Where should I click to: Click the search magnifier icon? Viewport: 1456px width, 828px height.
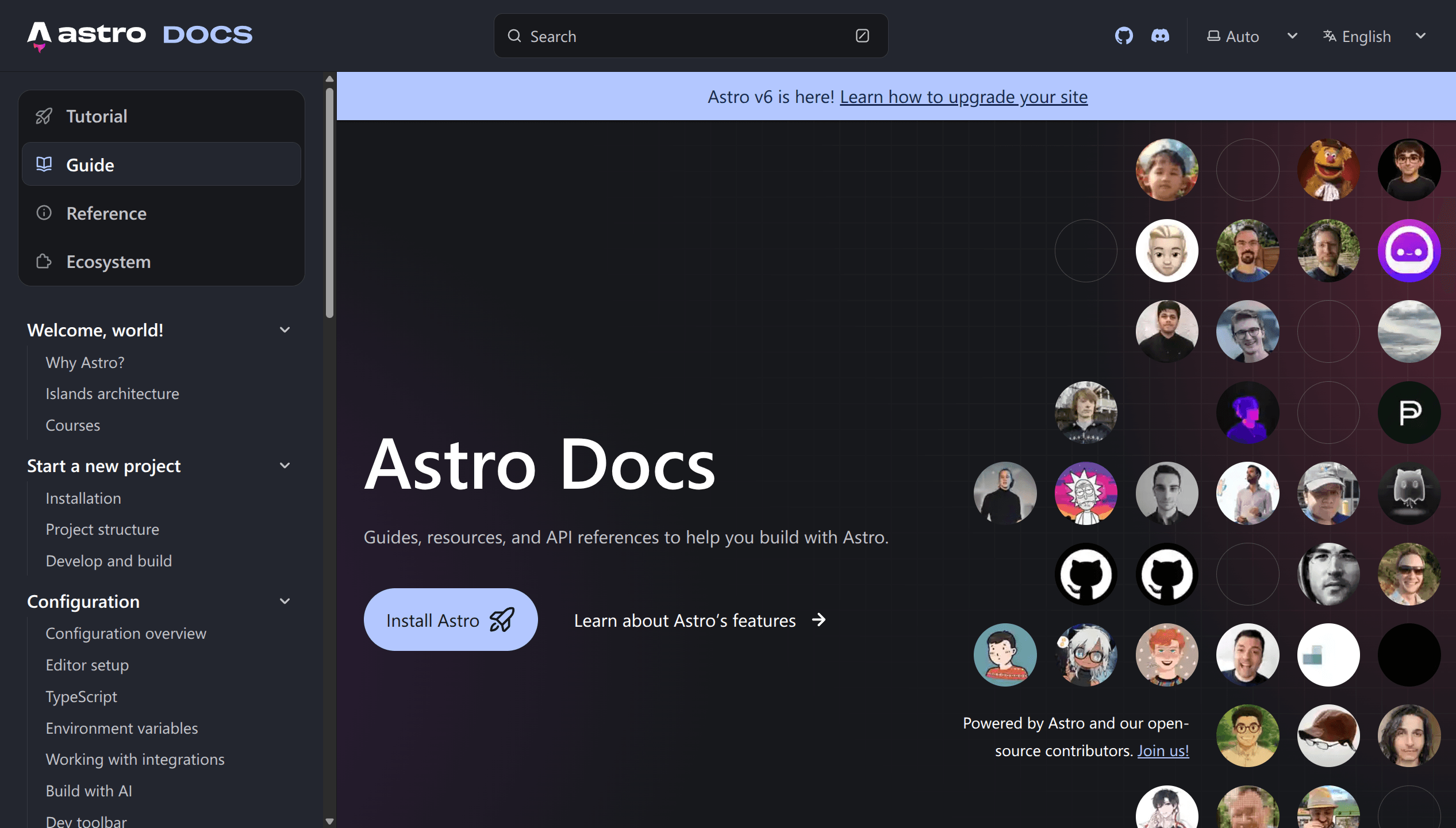(x=514, y=36)
